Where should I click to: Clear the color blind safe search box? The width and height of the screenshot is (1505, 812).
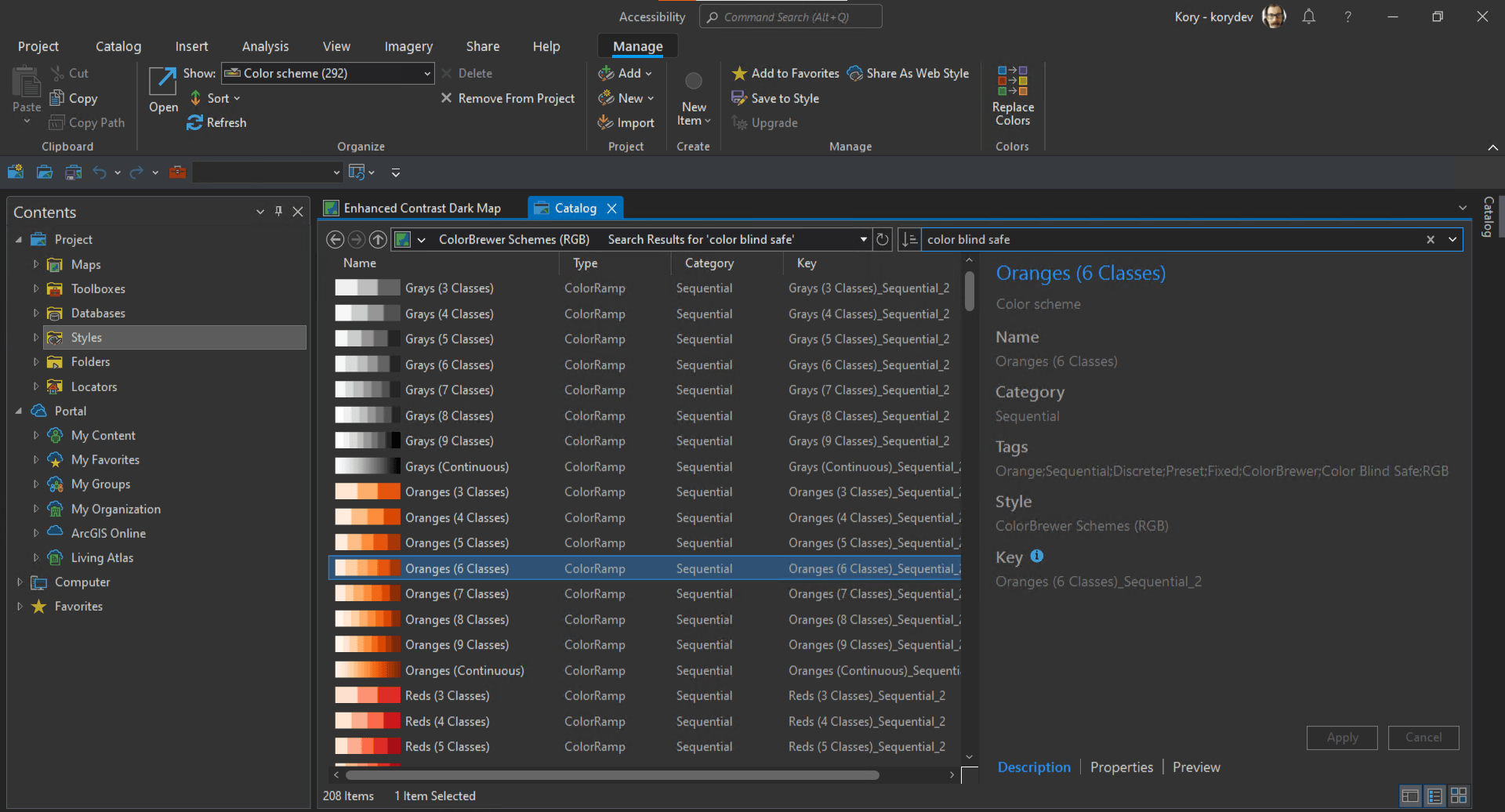[1431, 239]
